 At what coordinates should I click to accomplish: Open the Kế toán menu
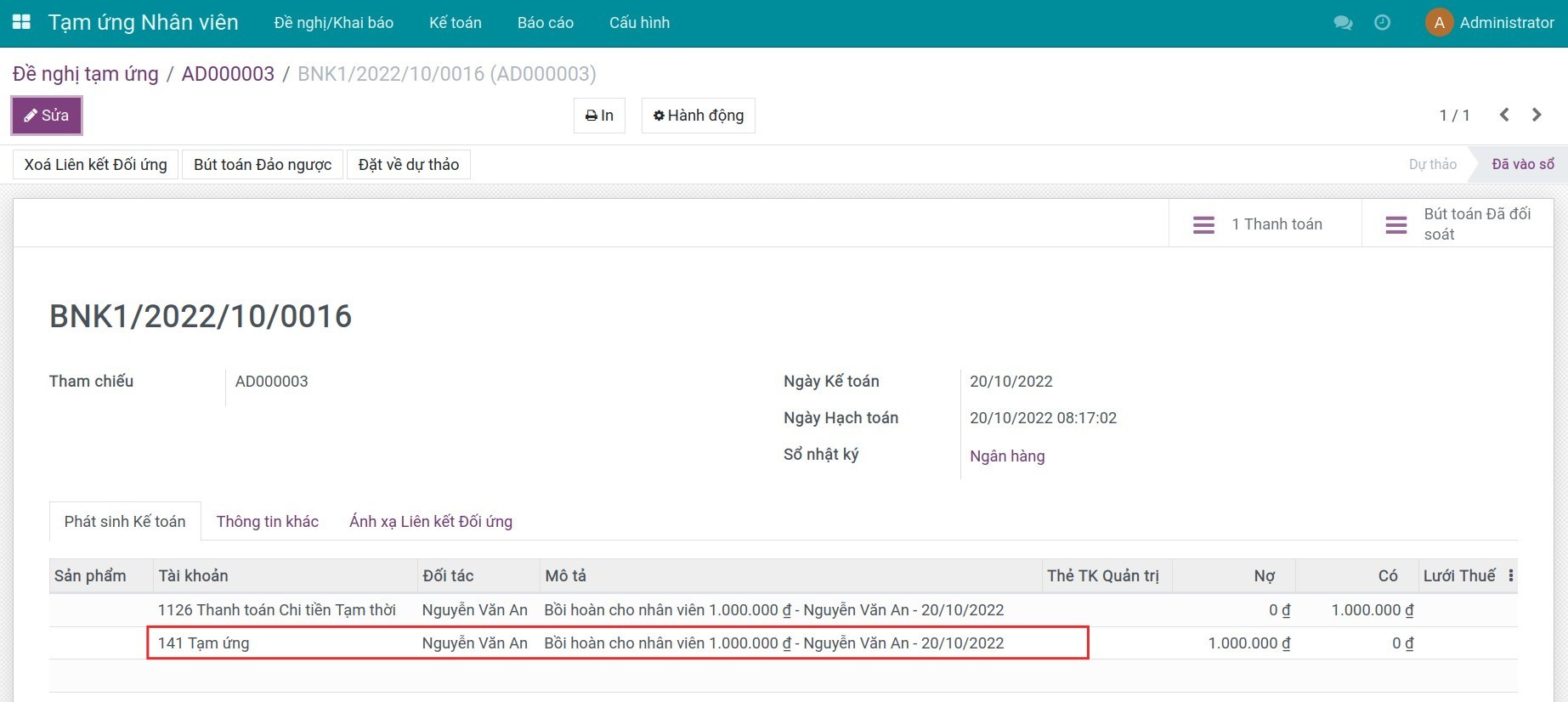(455, 23)
